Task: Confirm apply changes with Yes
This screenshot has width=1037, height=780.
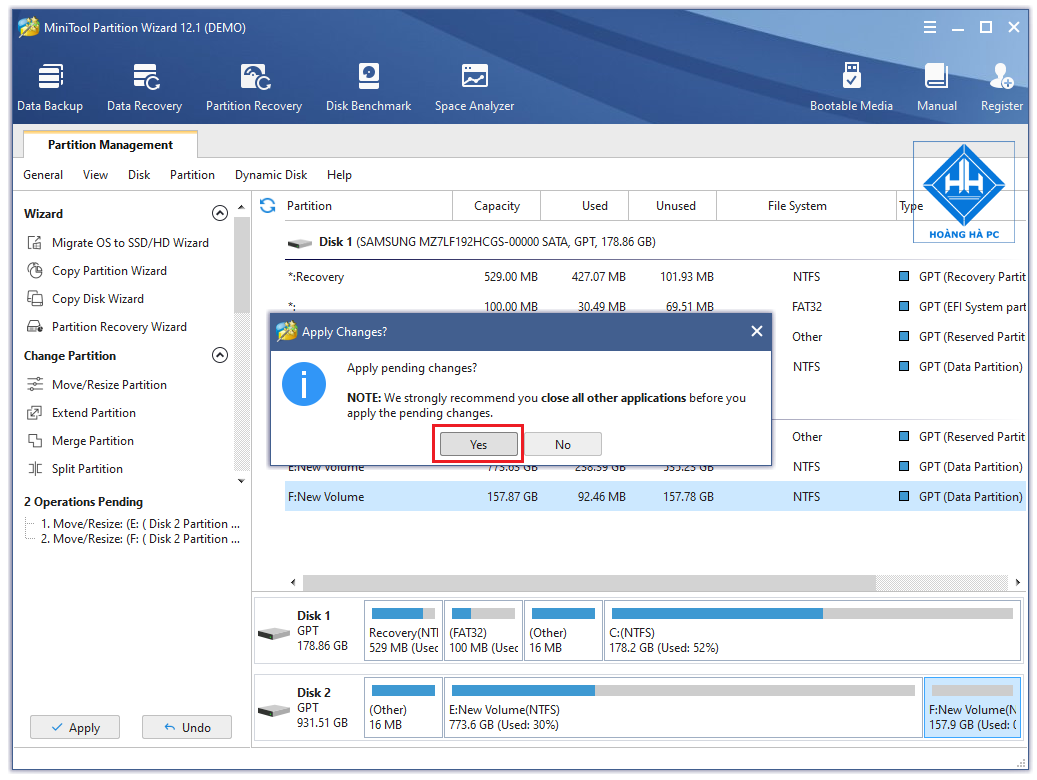Action: (x=477, y=444)
